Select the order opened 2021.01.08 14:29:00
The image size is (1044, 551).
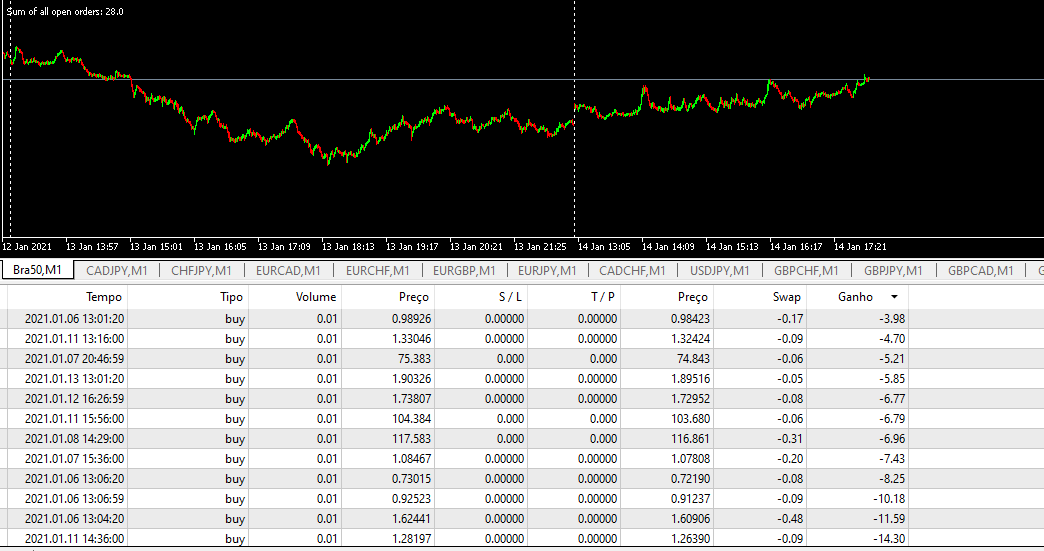point(458,439)
